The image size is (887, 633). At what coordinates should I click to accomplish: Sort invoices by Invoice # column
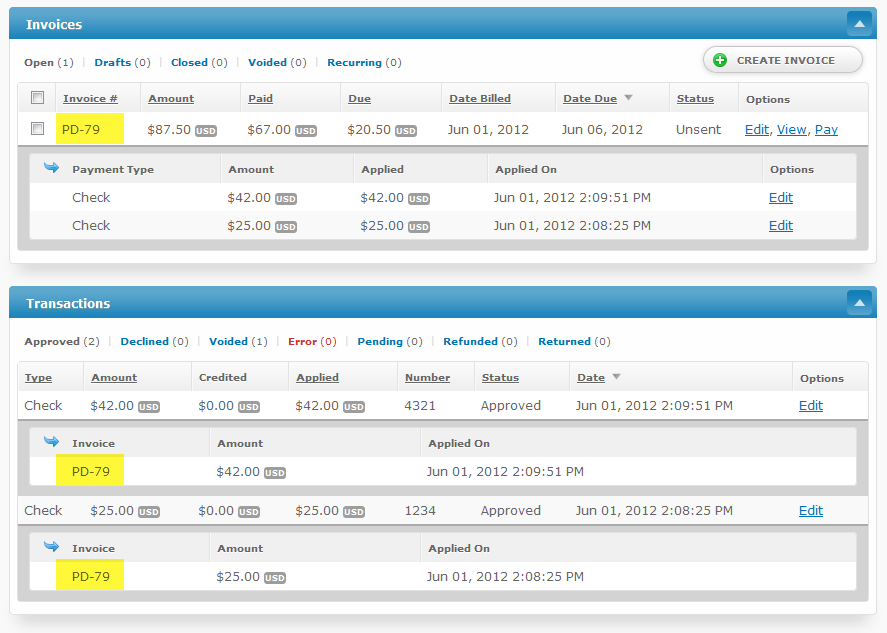[x=90, y=99]
